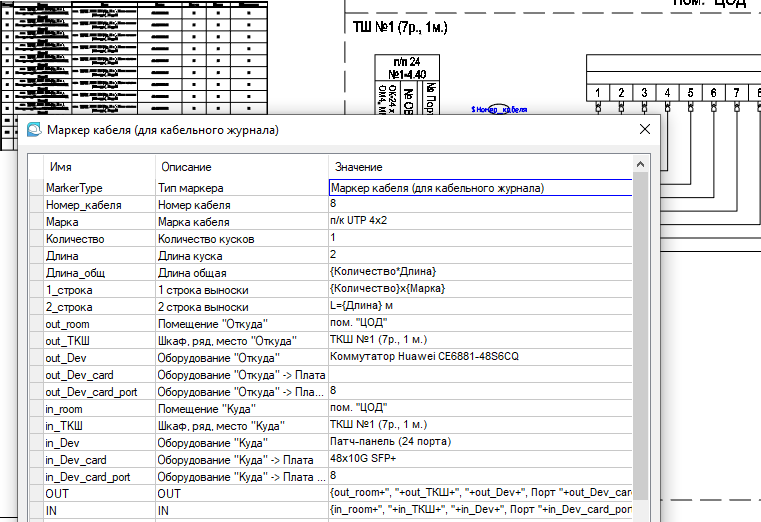Select the Номер_кабеля value cell showing 8
The image size is (761, 522).
click(480, 204)
